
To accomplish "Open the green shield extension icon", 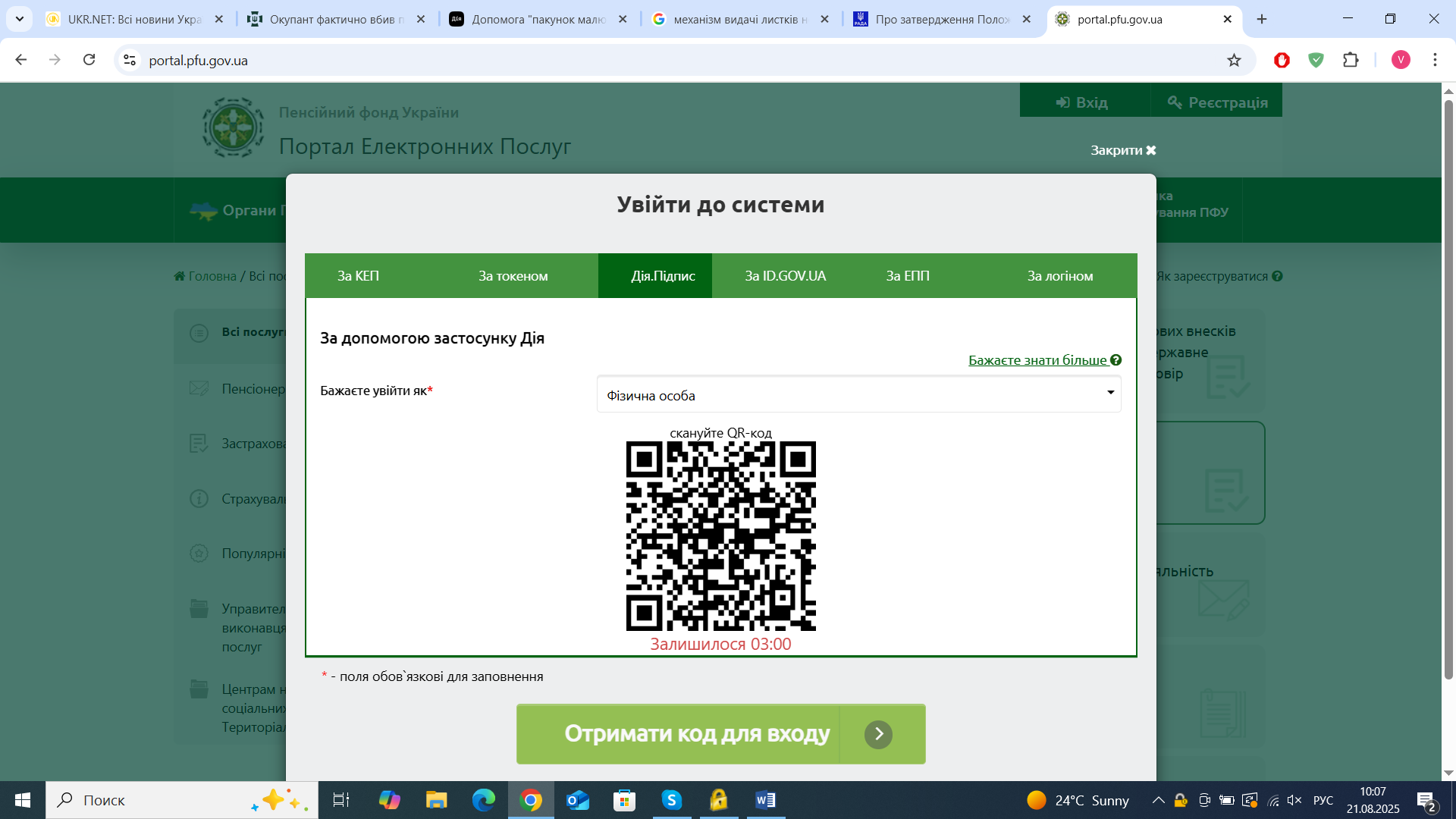I will coord(1316,60).
